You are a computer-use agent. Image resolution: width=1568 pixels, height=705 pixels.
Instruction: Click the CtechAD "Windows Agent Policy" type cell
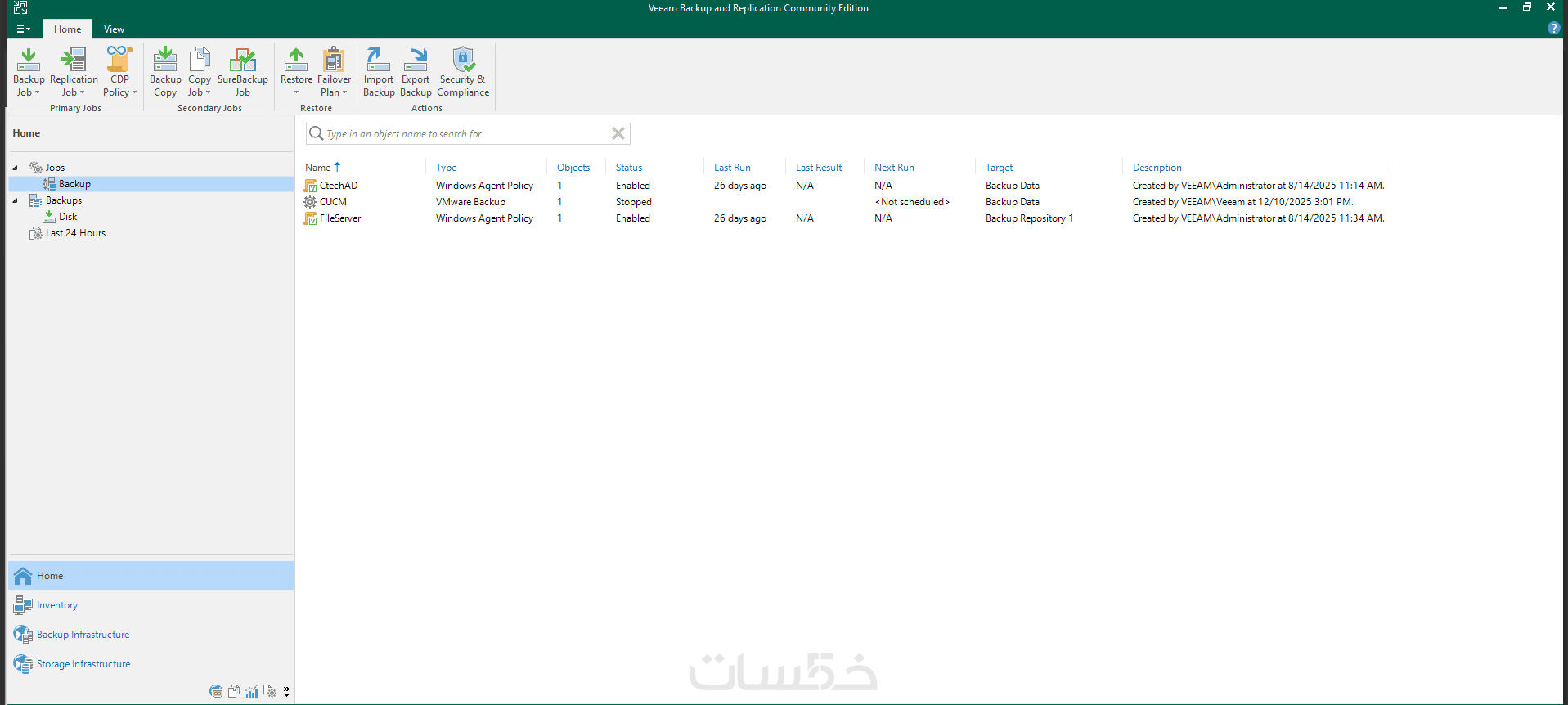coord(484,186)
